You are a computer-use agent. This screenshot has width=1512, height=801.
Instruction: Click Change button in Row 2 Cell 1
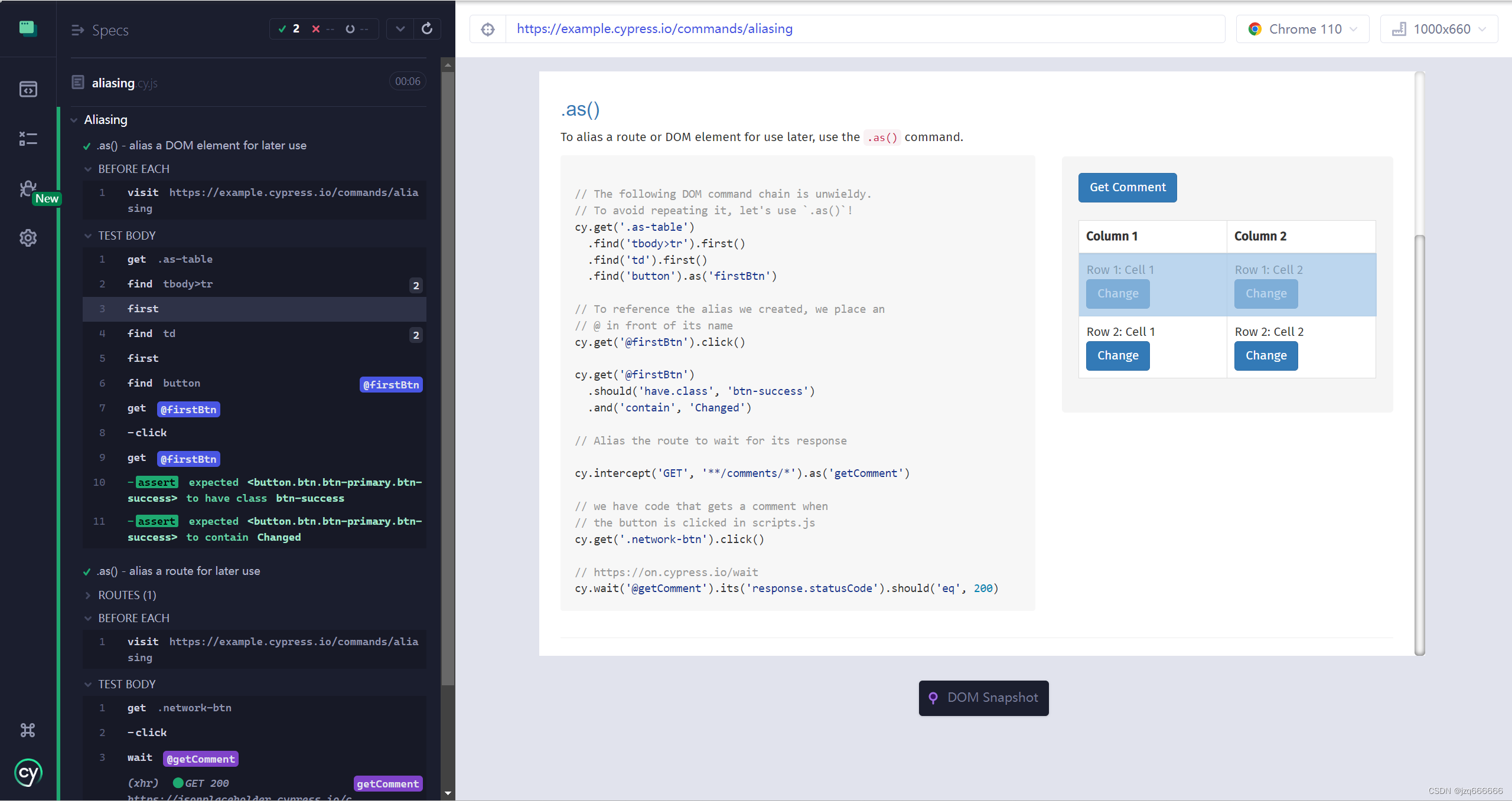[x=1117, y=355]
